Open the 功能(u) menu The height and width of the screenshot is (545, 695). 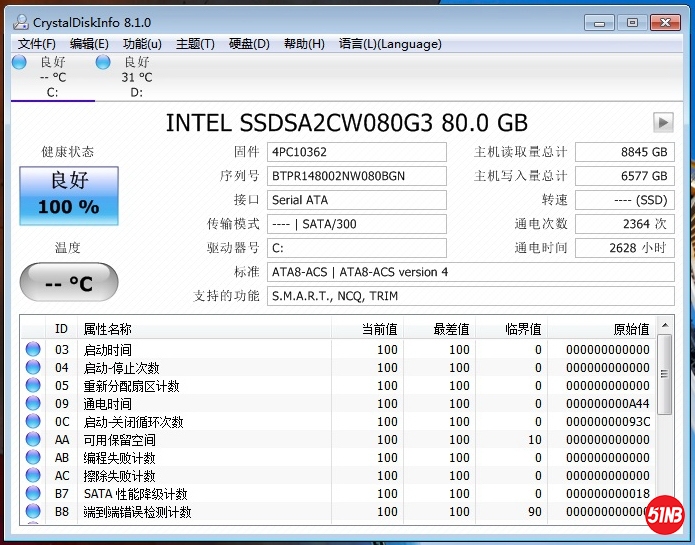point(142,44)
